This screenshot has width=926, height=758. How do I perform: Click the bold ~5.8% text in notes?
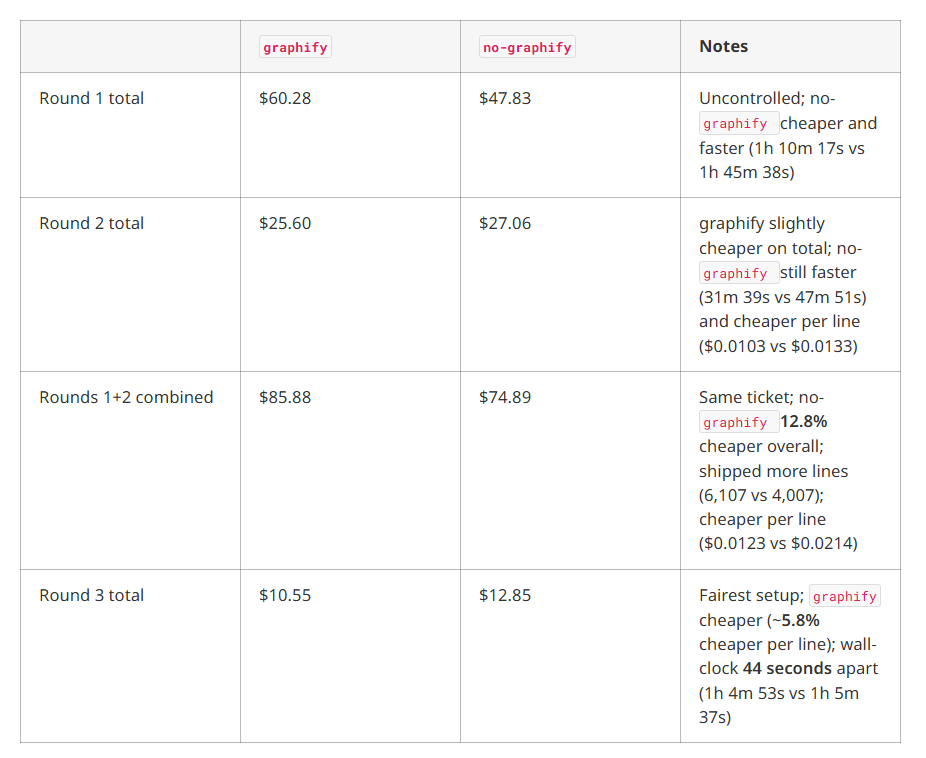[795, 620]
